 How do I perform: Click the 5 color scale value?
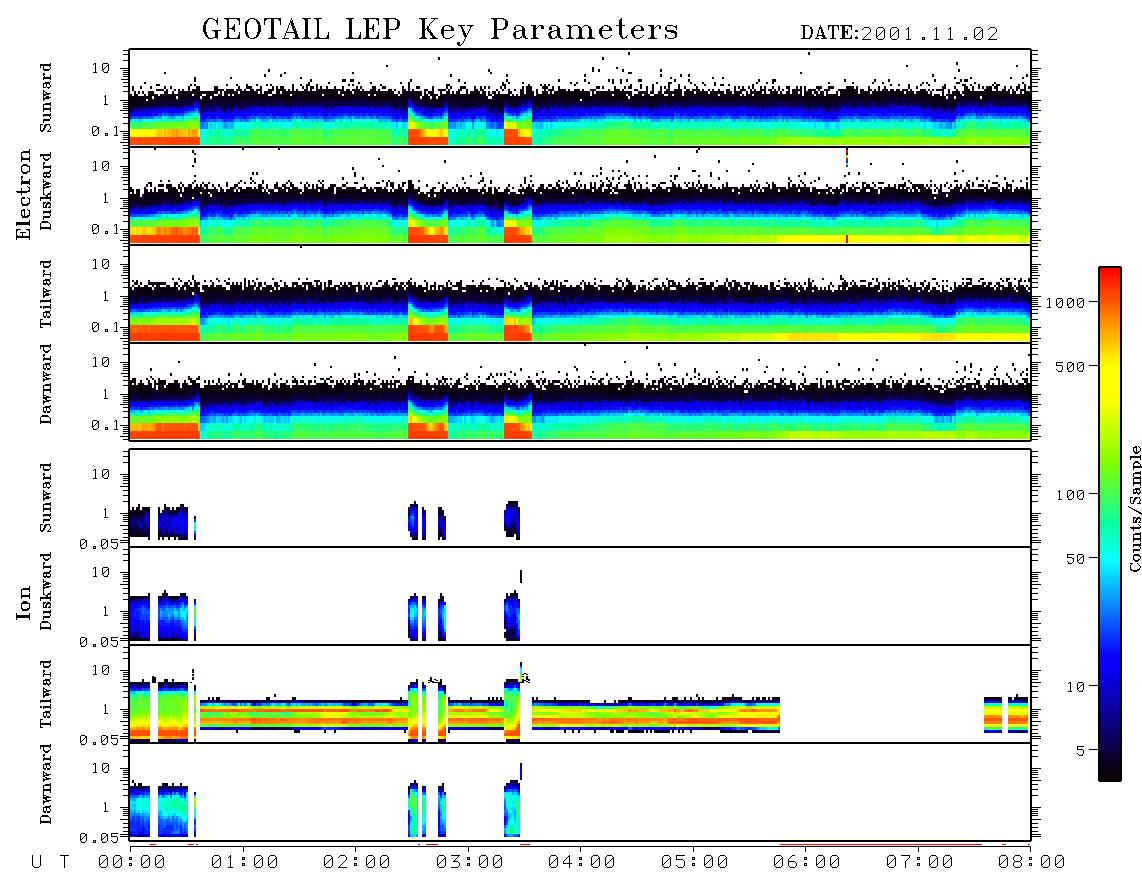point(1081,751)
